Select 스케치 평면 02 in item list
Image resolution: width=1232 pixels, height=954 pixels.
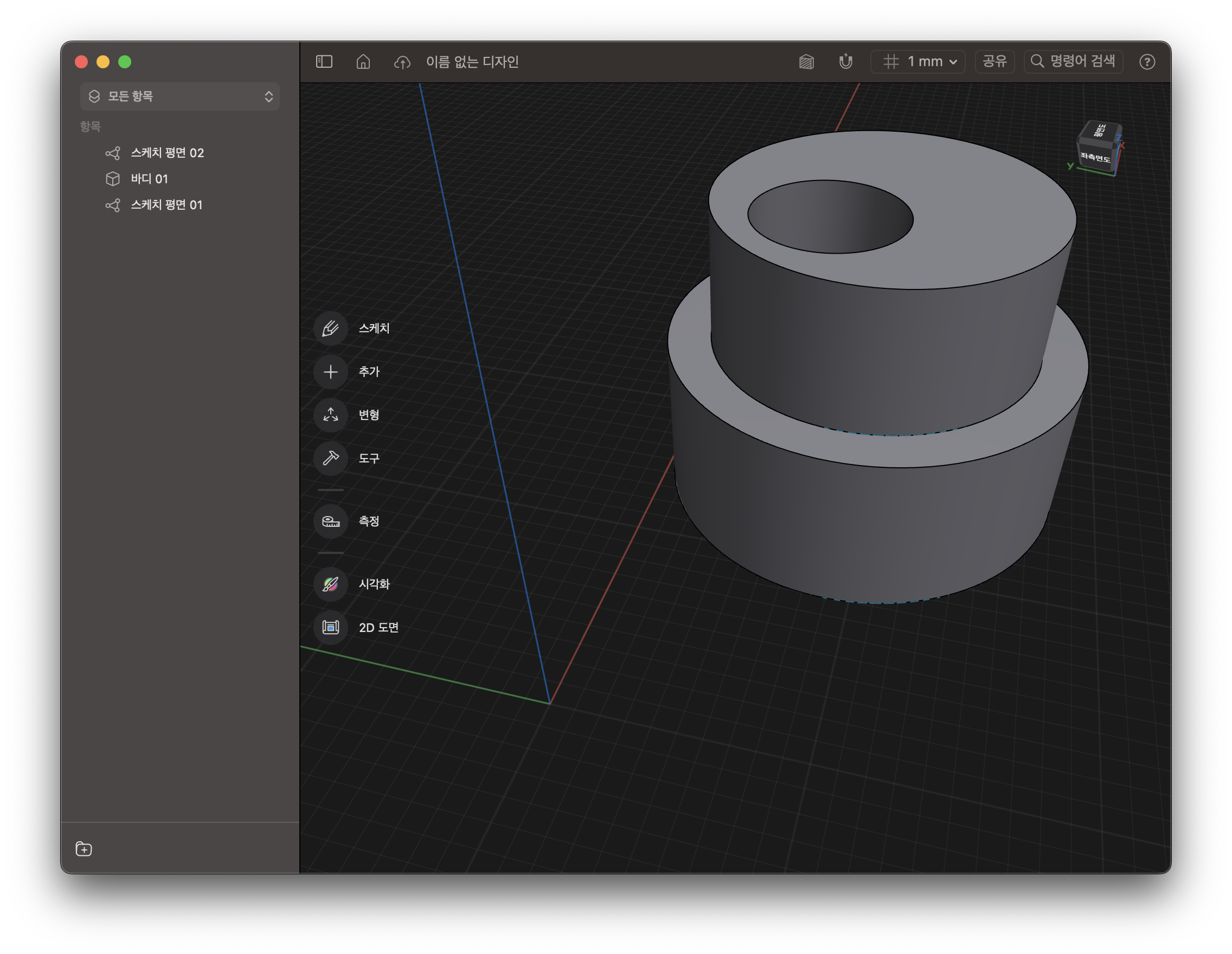click(167, 153)
